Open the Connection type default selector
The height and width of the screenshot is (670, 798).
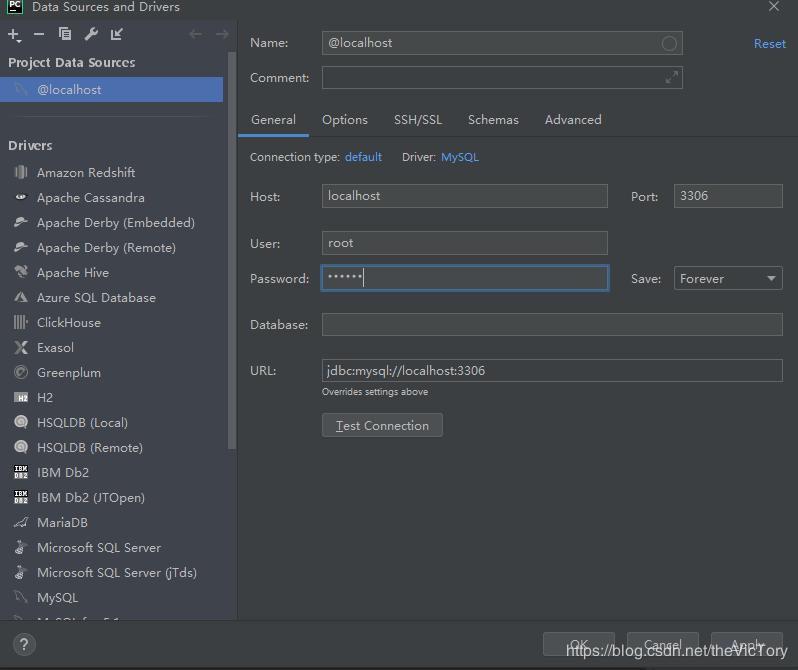coord(363,157)
